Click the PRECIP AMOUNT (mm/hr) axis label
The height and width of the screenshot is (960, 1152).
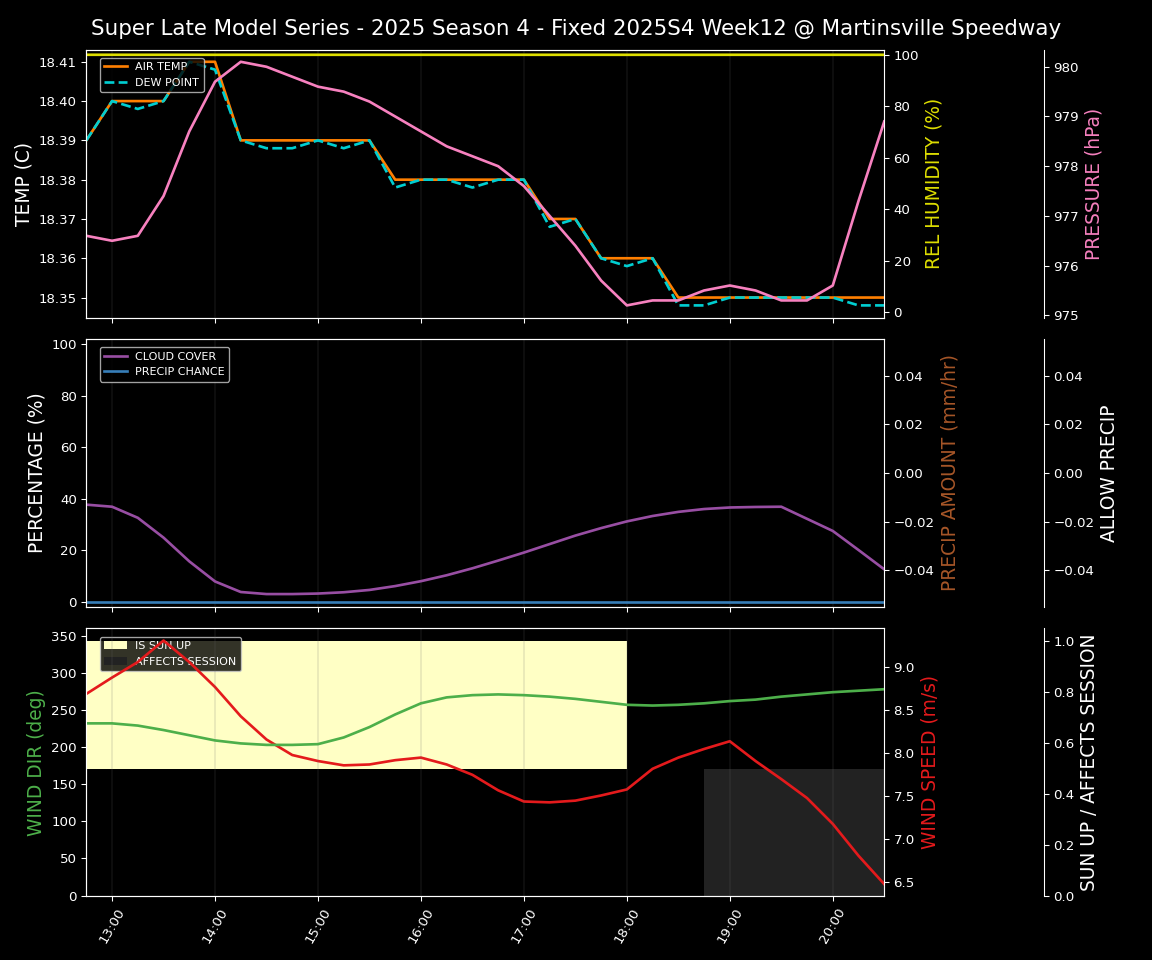949,473
